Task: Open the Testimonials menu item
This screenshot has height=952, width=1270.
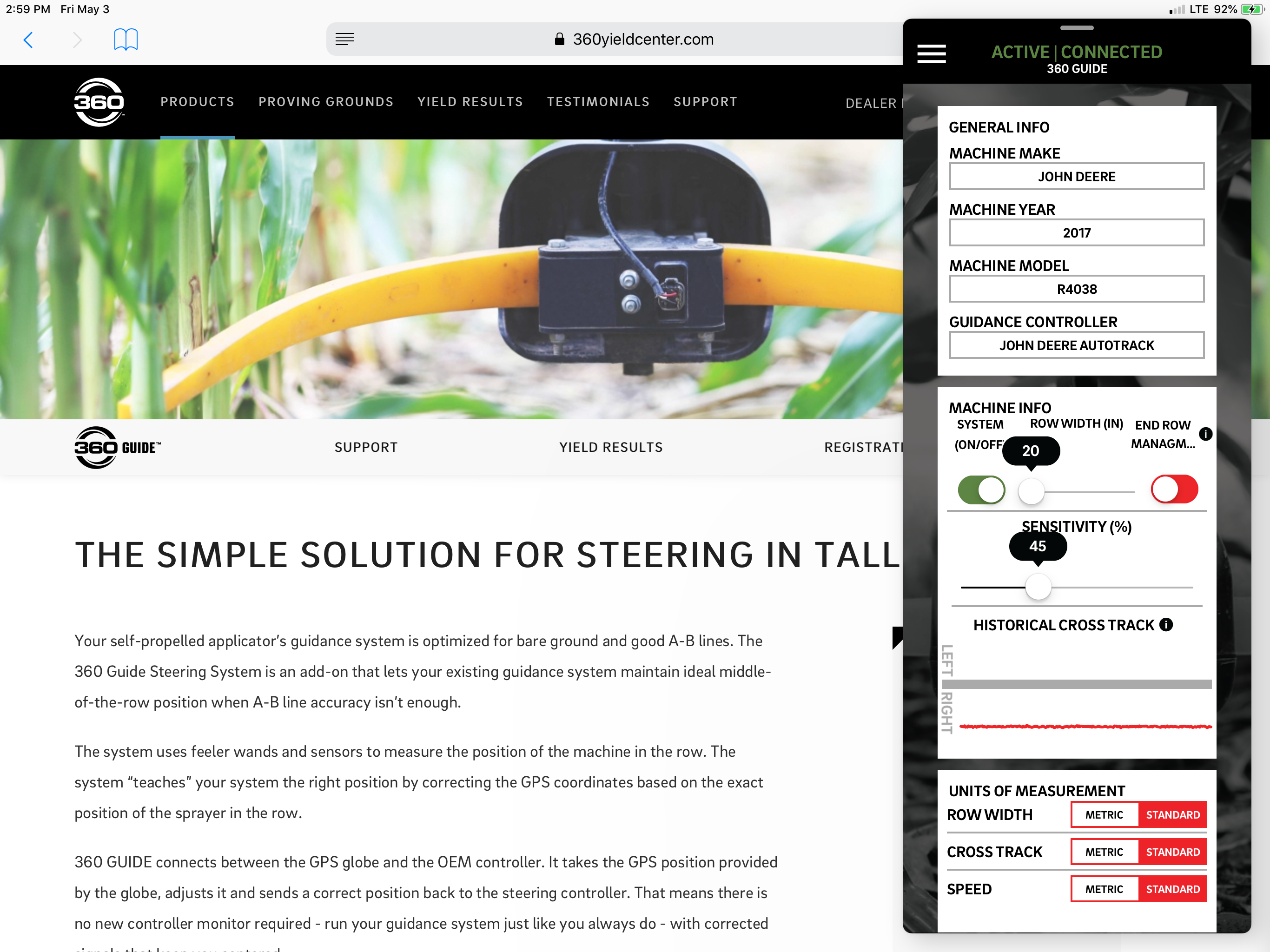Action: tap(598, 102)
